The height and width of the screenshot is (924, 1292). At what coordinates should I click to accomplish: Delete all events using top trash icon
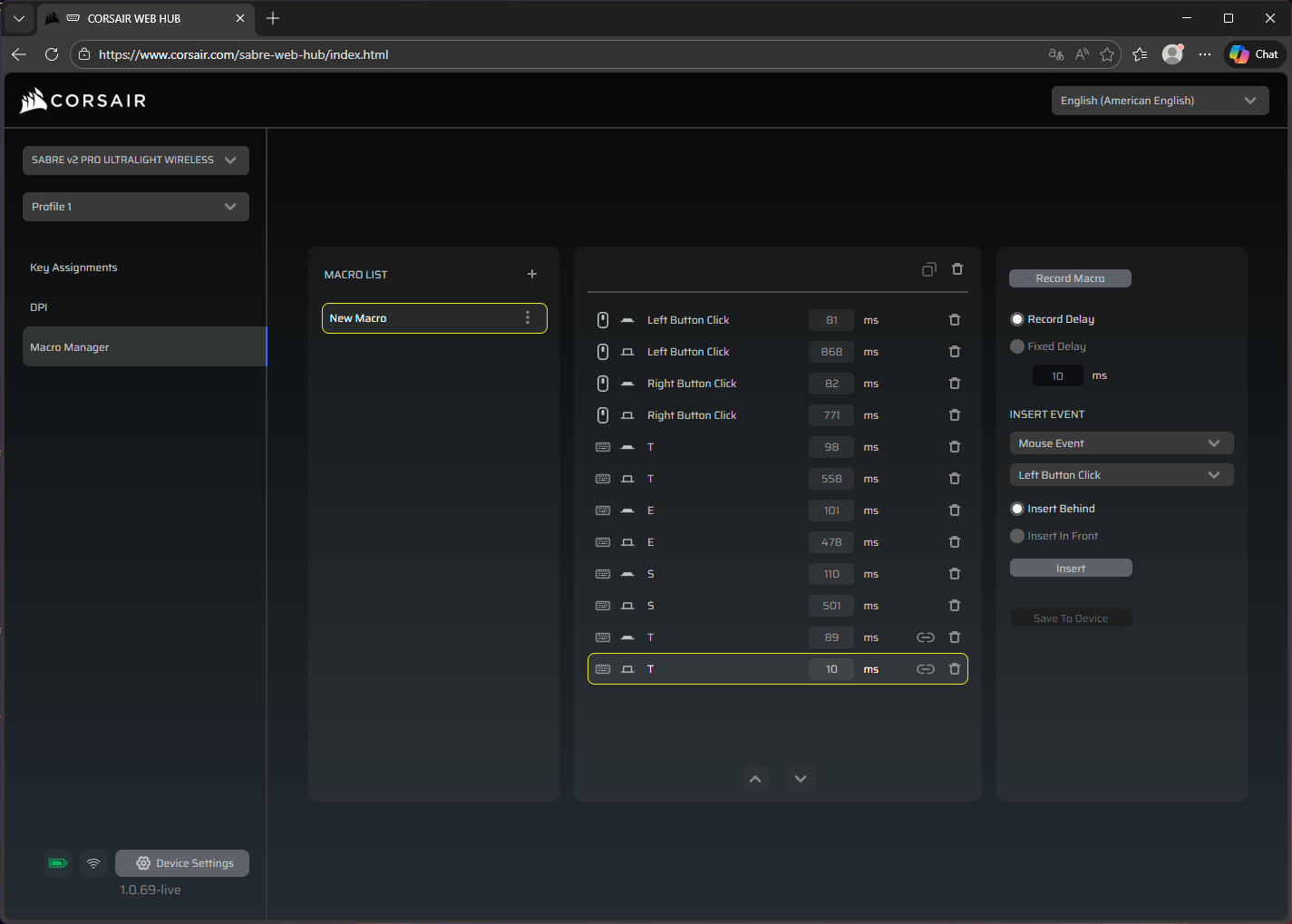pyautogui.click(x=957, y=269)
